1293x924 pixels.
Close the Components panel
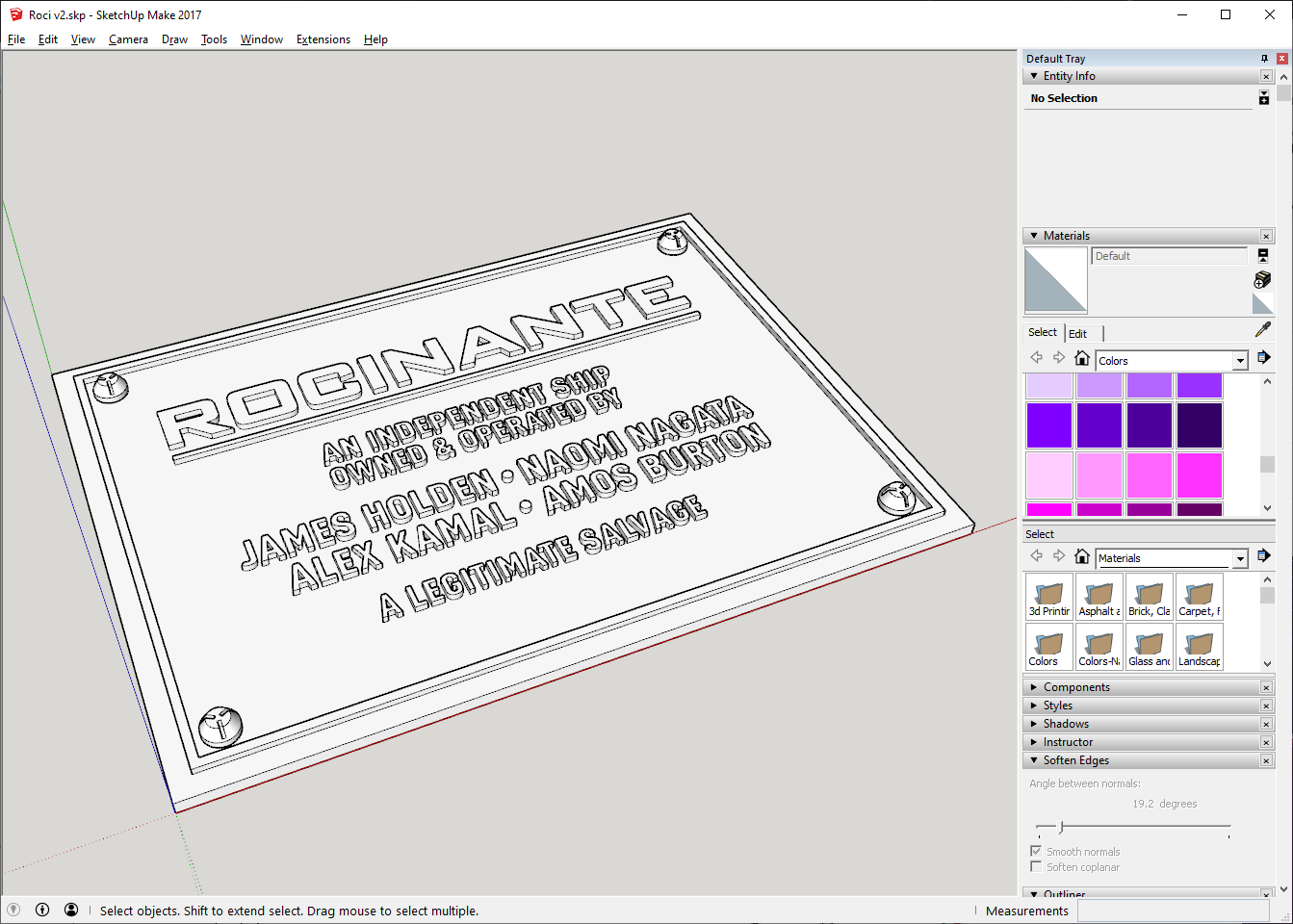1266,687
